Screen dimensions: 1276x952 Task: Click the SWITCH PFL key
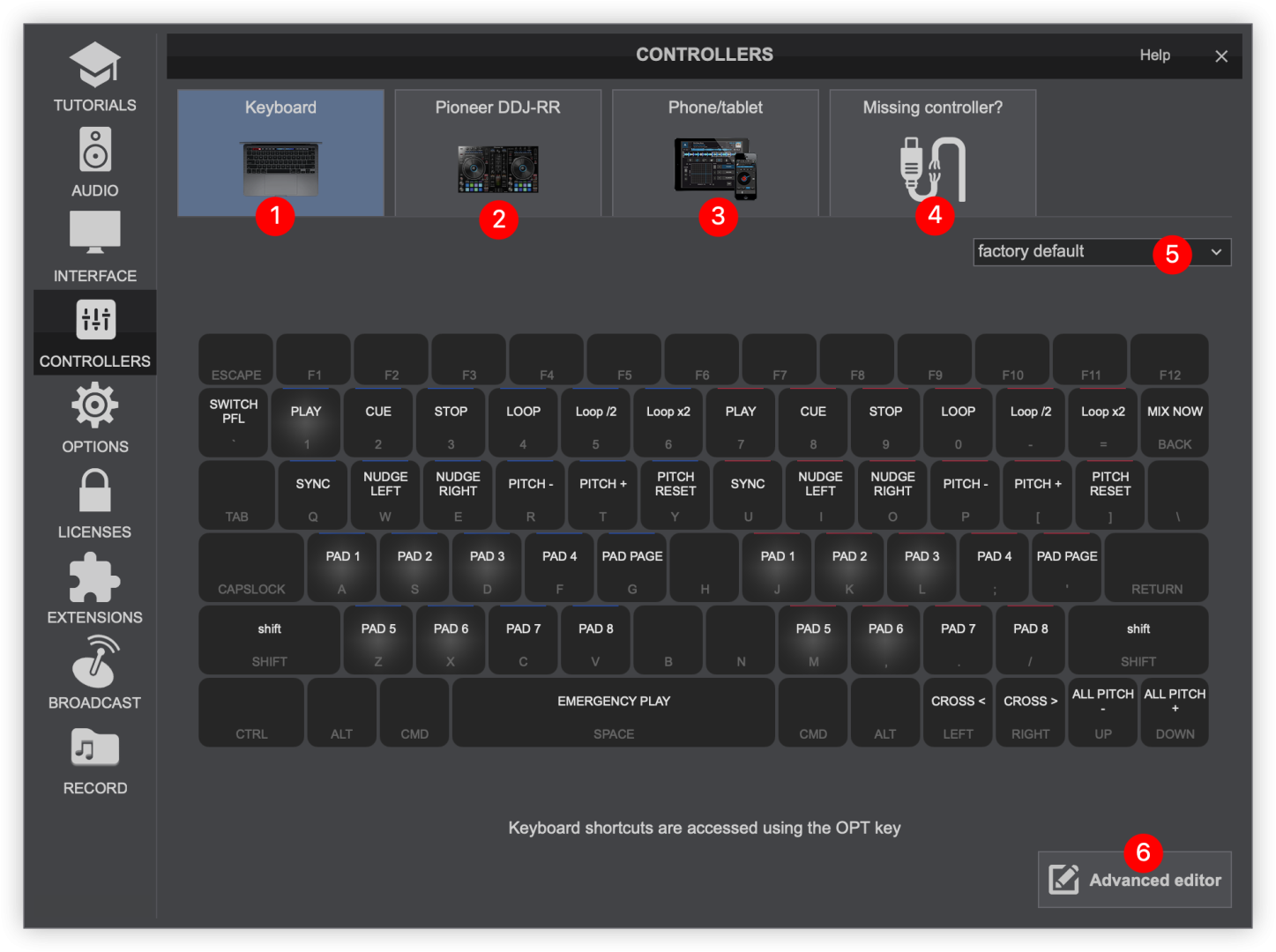point(234,422)
